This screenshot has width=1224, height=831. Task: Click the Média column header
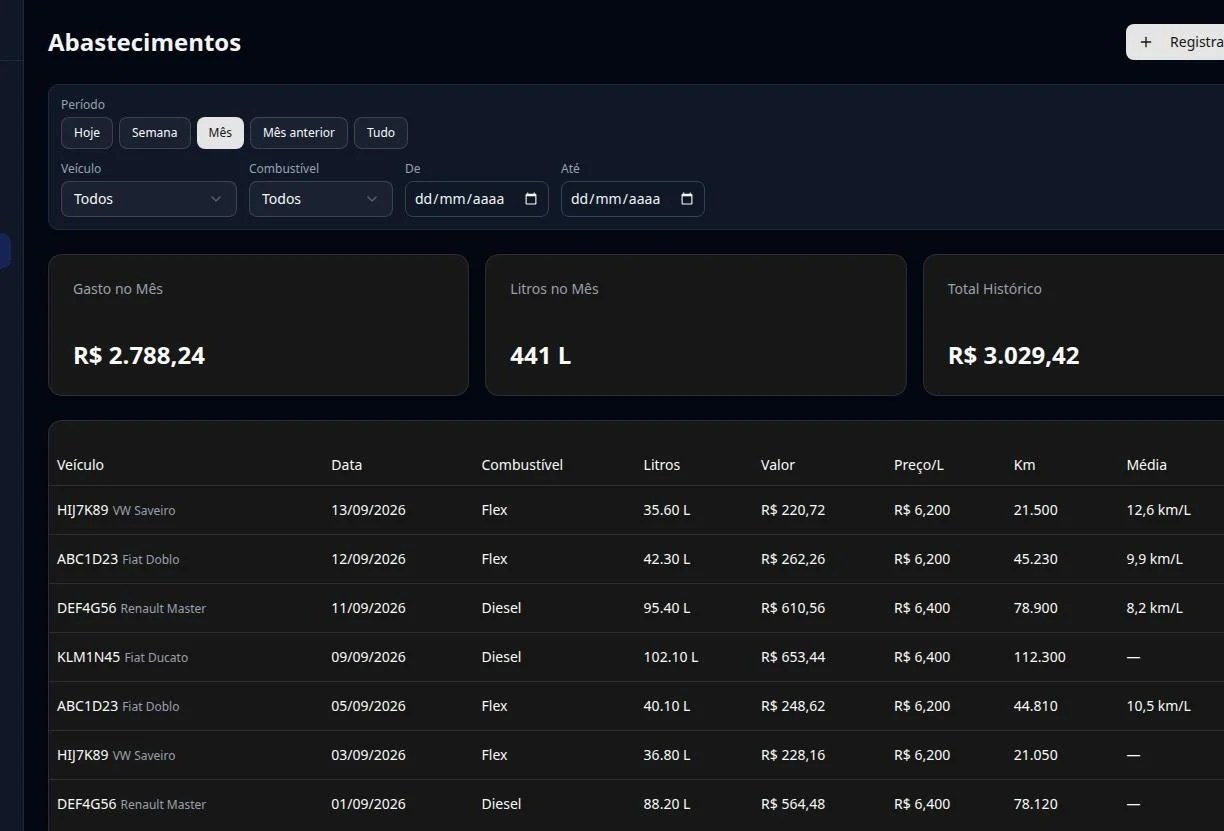(x=1147, y=465)
